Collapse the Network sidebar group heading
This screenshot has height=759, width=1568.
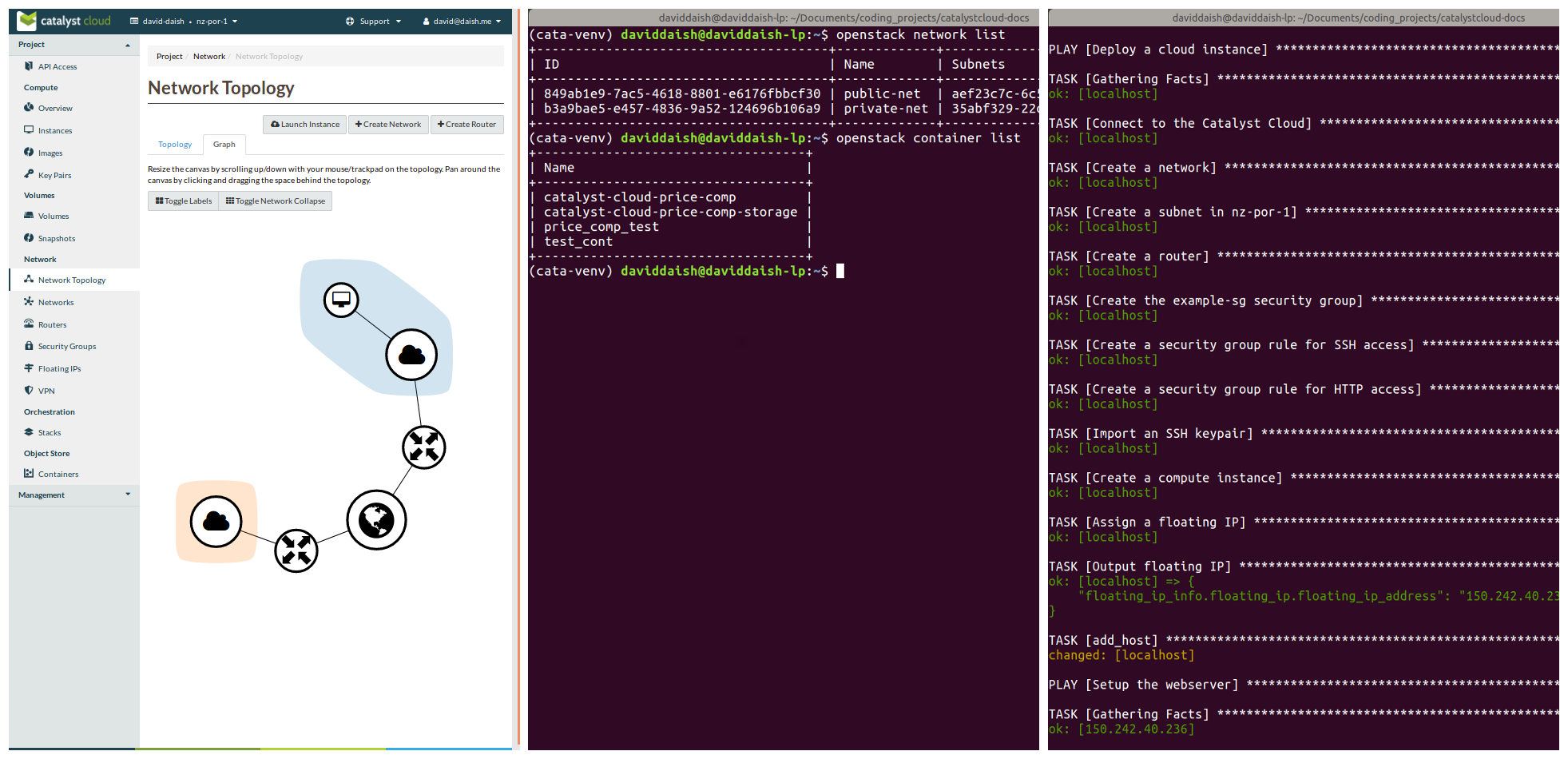pos(40,260)
